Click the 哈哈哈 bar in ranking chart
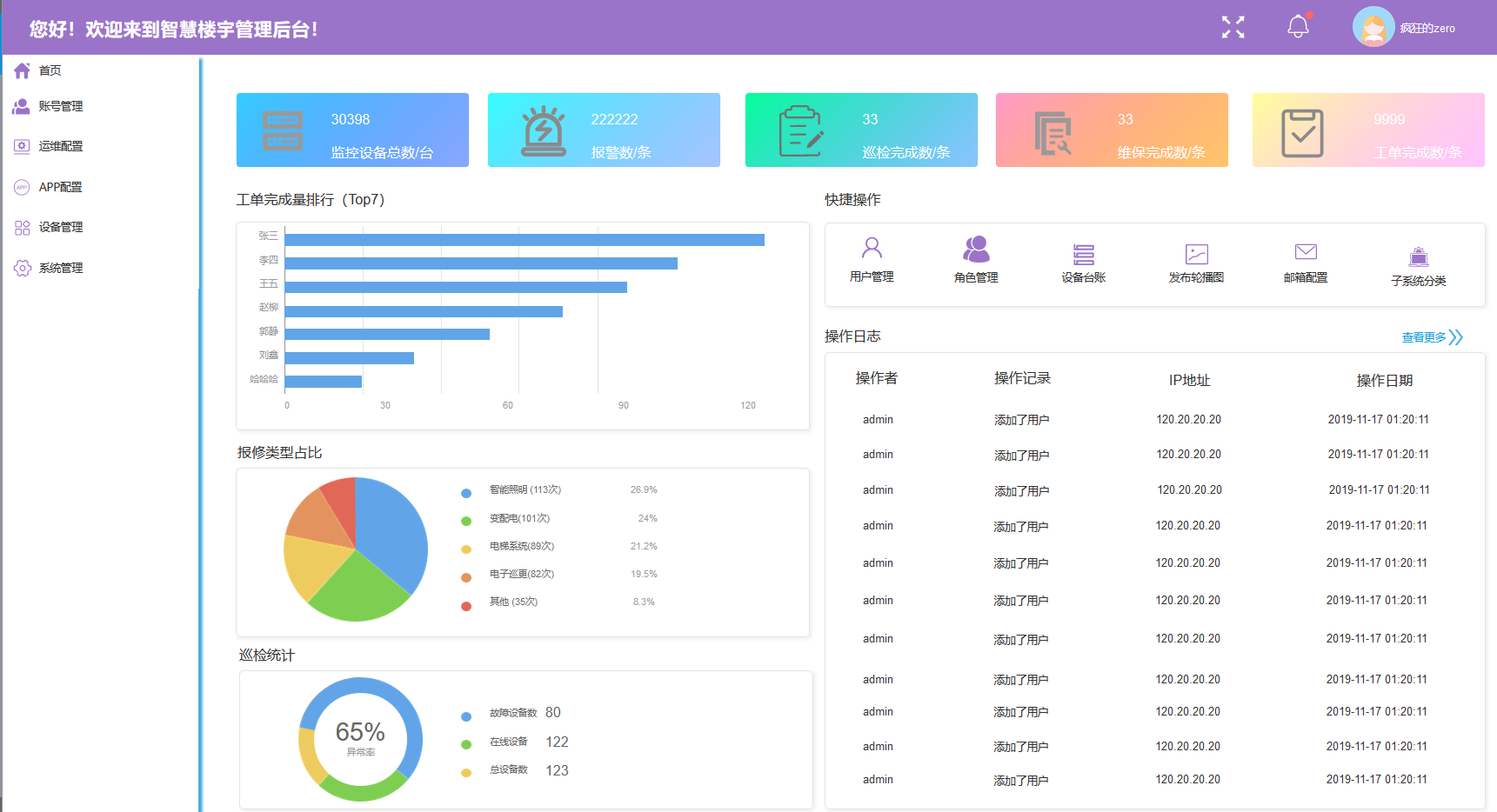 click(324, 381)
